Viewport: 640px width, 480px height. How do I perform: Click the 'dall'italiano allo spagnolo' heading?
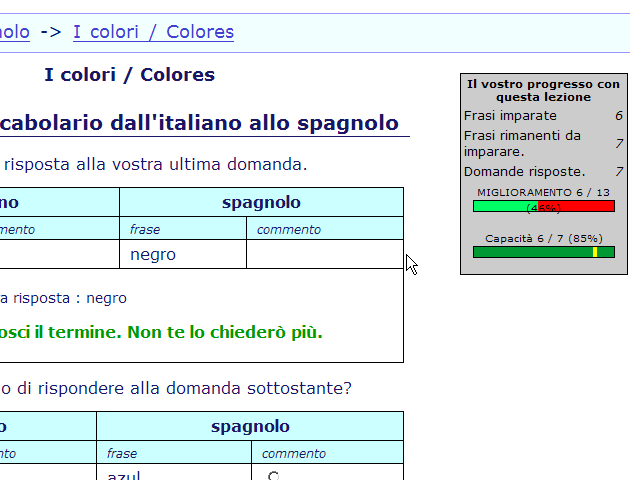[255, 123]
